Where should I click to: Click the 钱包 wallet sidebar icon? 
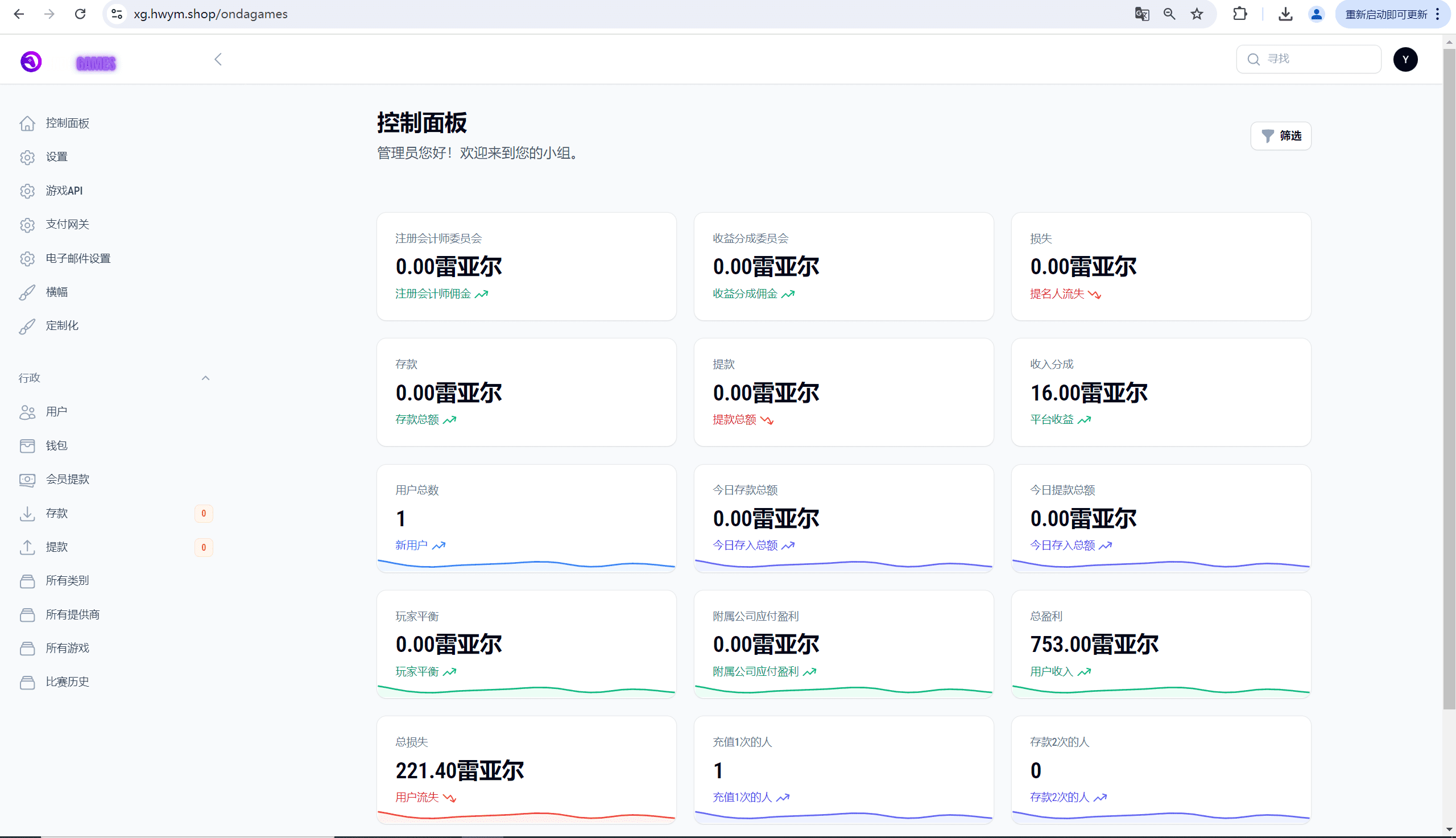pyautogui.click(x=27, y=445)
